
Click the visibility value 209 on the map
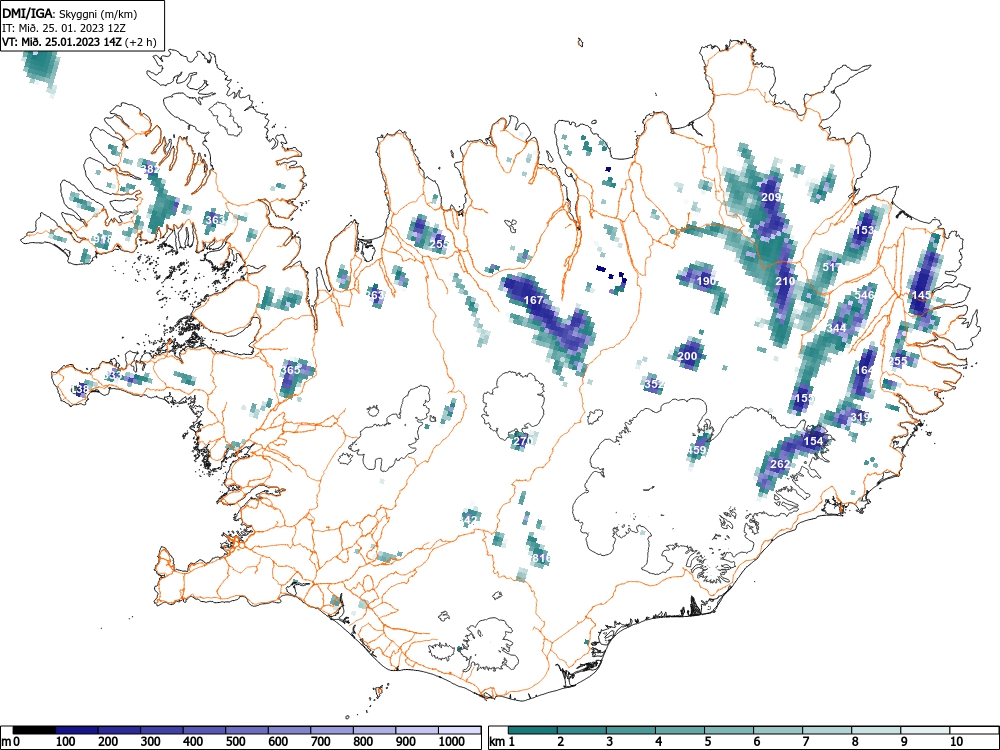(771, 197)
